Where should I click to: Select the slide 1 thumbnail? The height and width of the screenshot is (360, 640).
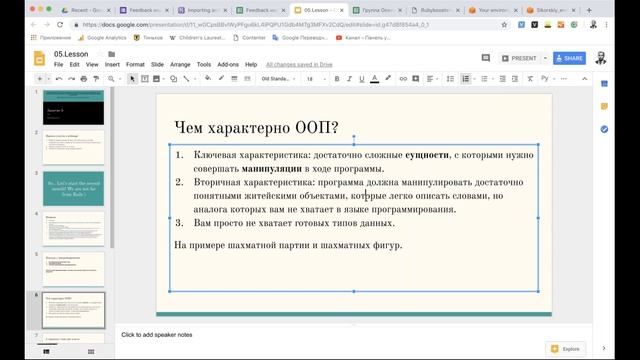click(73, 108)
